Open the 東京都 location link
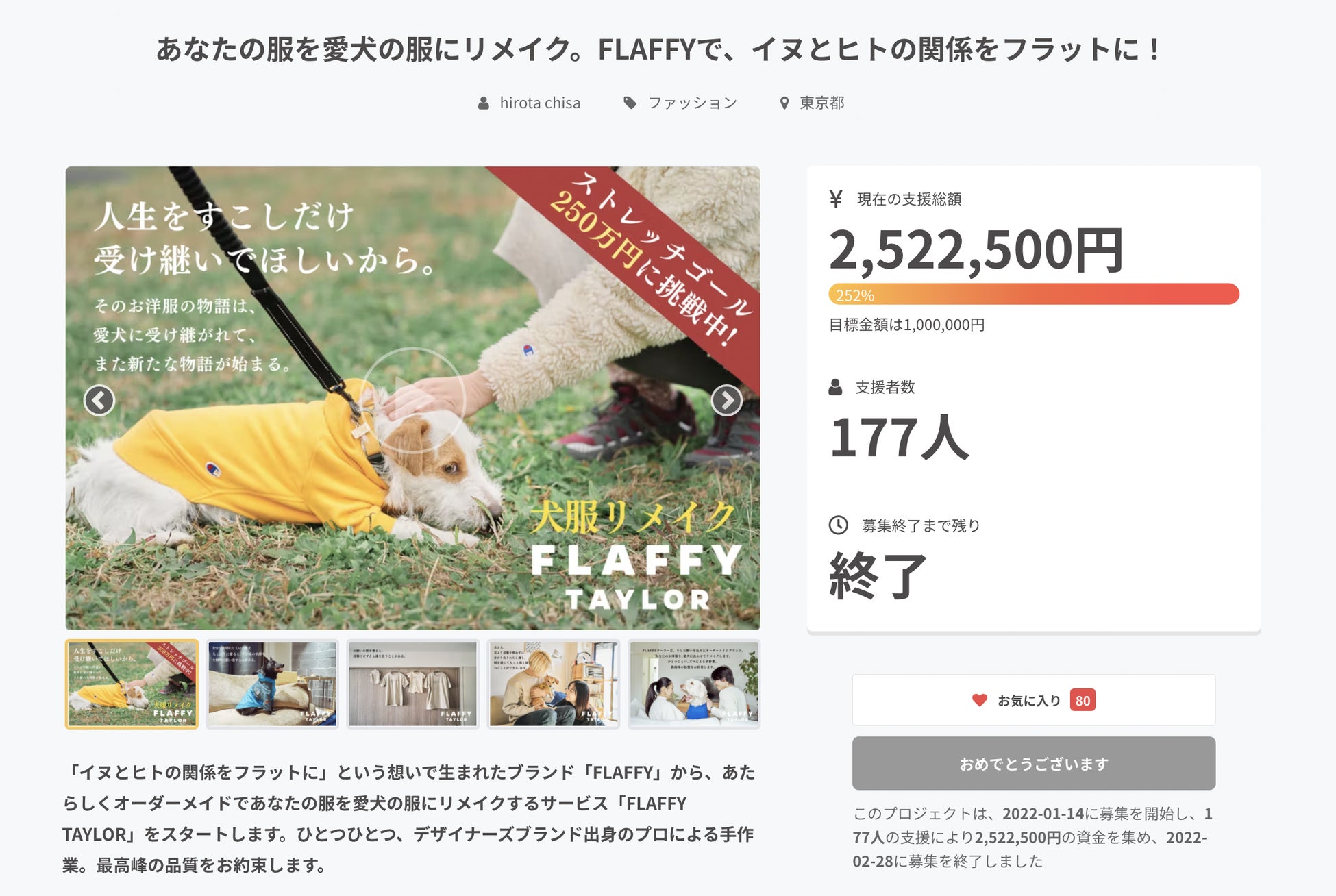The width and height of the screenshot is (1336, 896). [x=822, y=103]
